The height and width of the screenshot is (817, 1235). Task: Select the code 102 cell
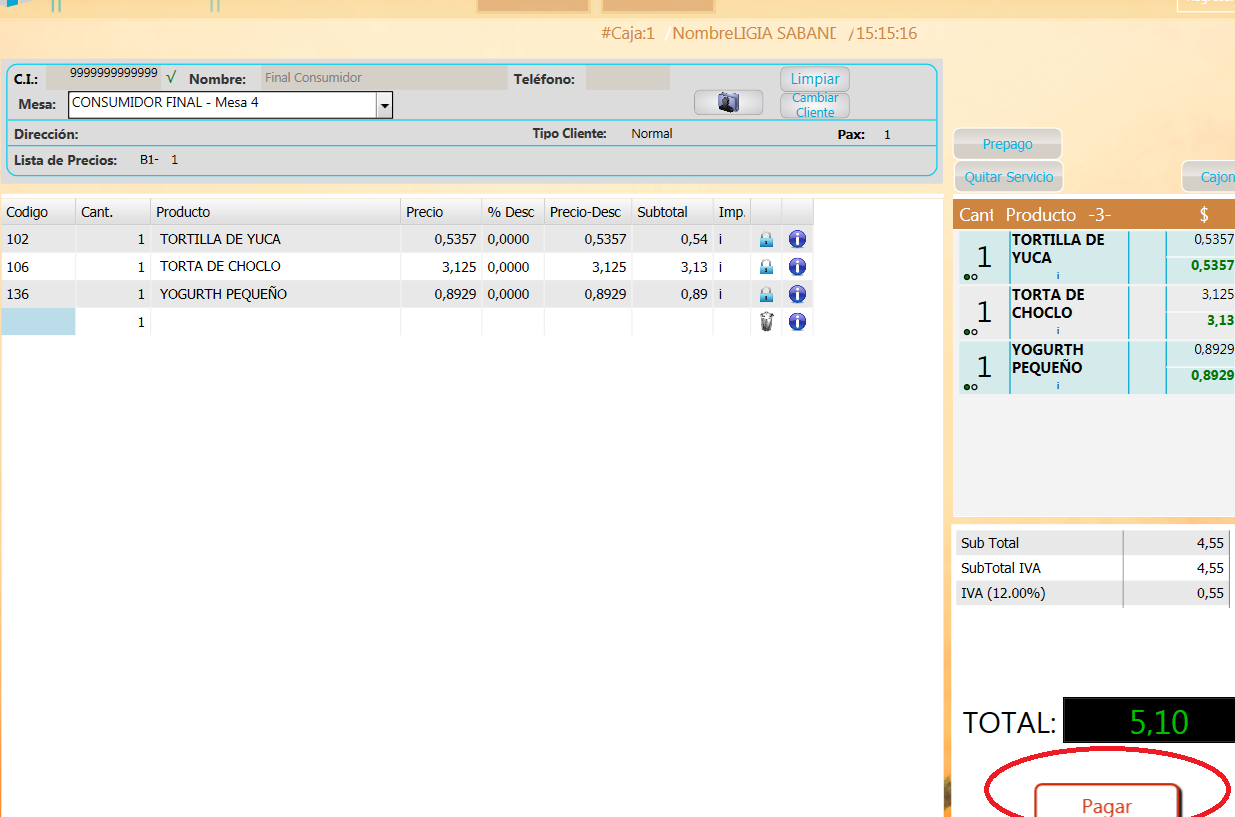[x=38, y=239]
